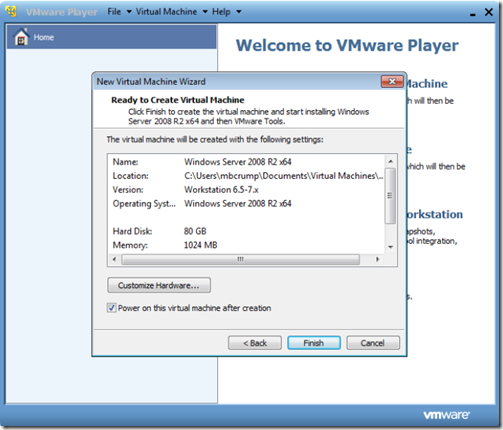Click the Location path C:\Users\mbcrump\Documents
This screenshot has height=430, width=503.
click(x=284, y=176)
